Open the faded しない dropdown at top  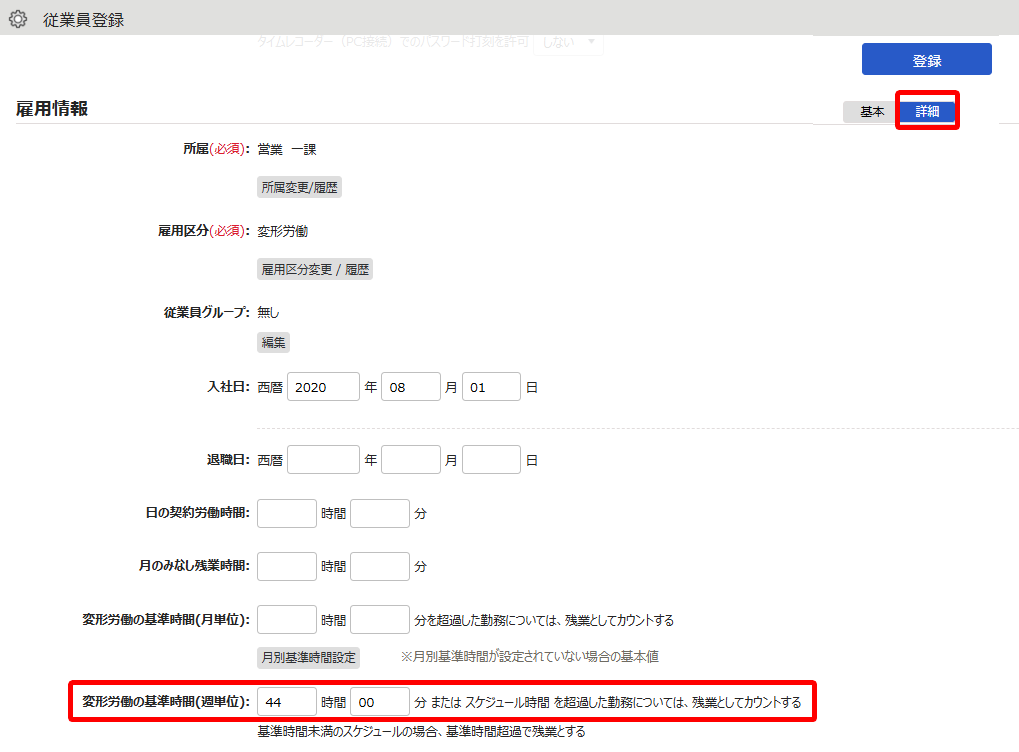(x=568, y=42)
